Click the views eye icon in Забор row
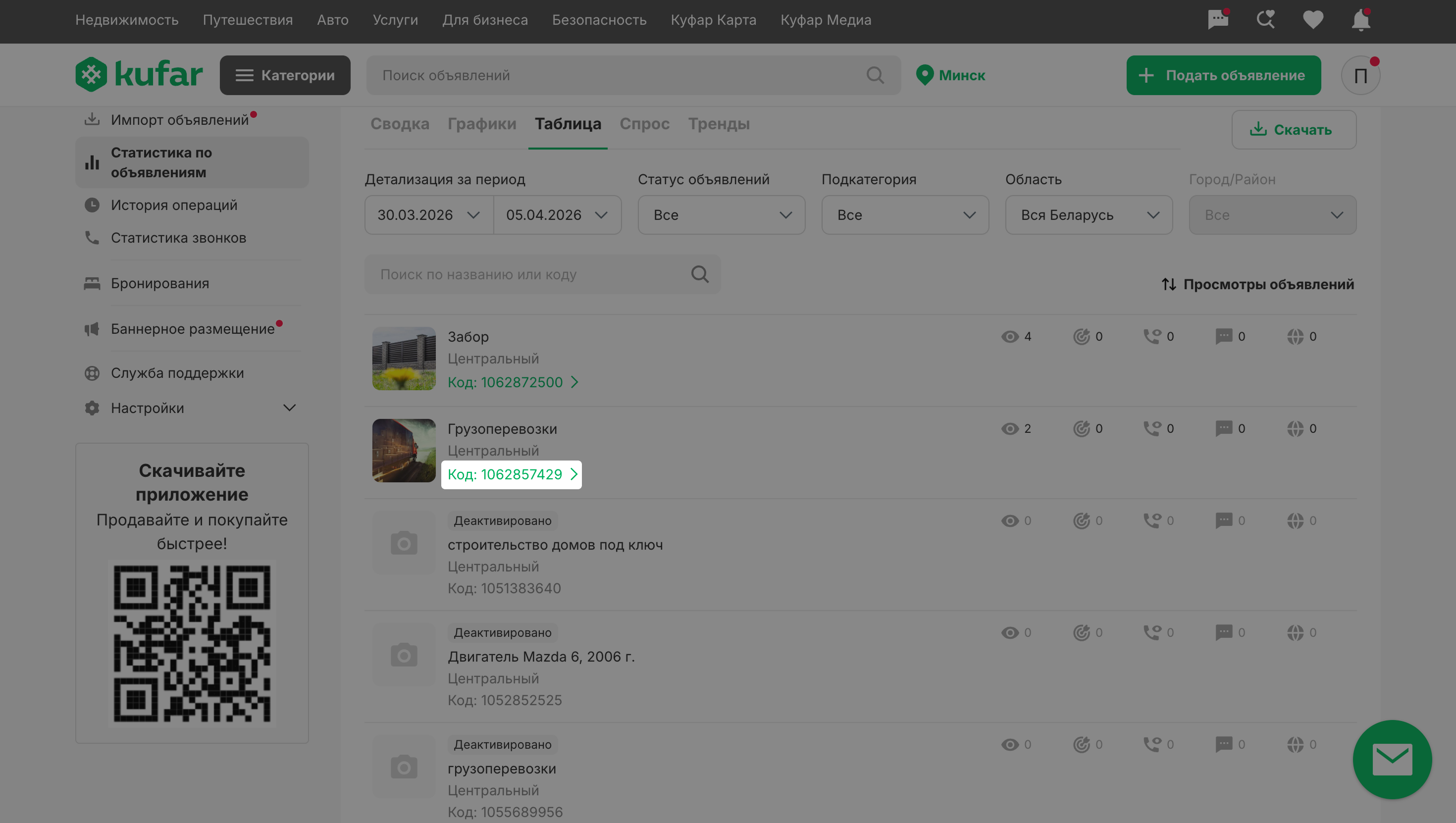Viewport: 1456px width, 823px height. [1010, 336]
